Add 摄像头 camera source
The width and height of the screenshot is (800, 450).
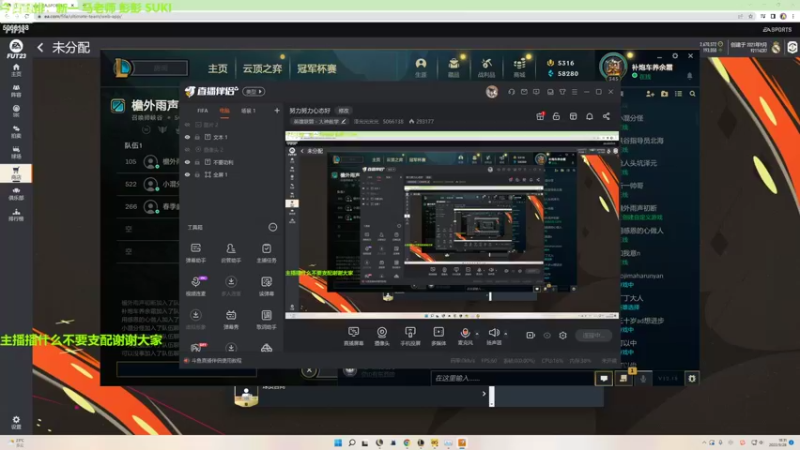pyautogui.click(x=382, y=336)
